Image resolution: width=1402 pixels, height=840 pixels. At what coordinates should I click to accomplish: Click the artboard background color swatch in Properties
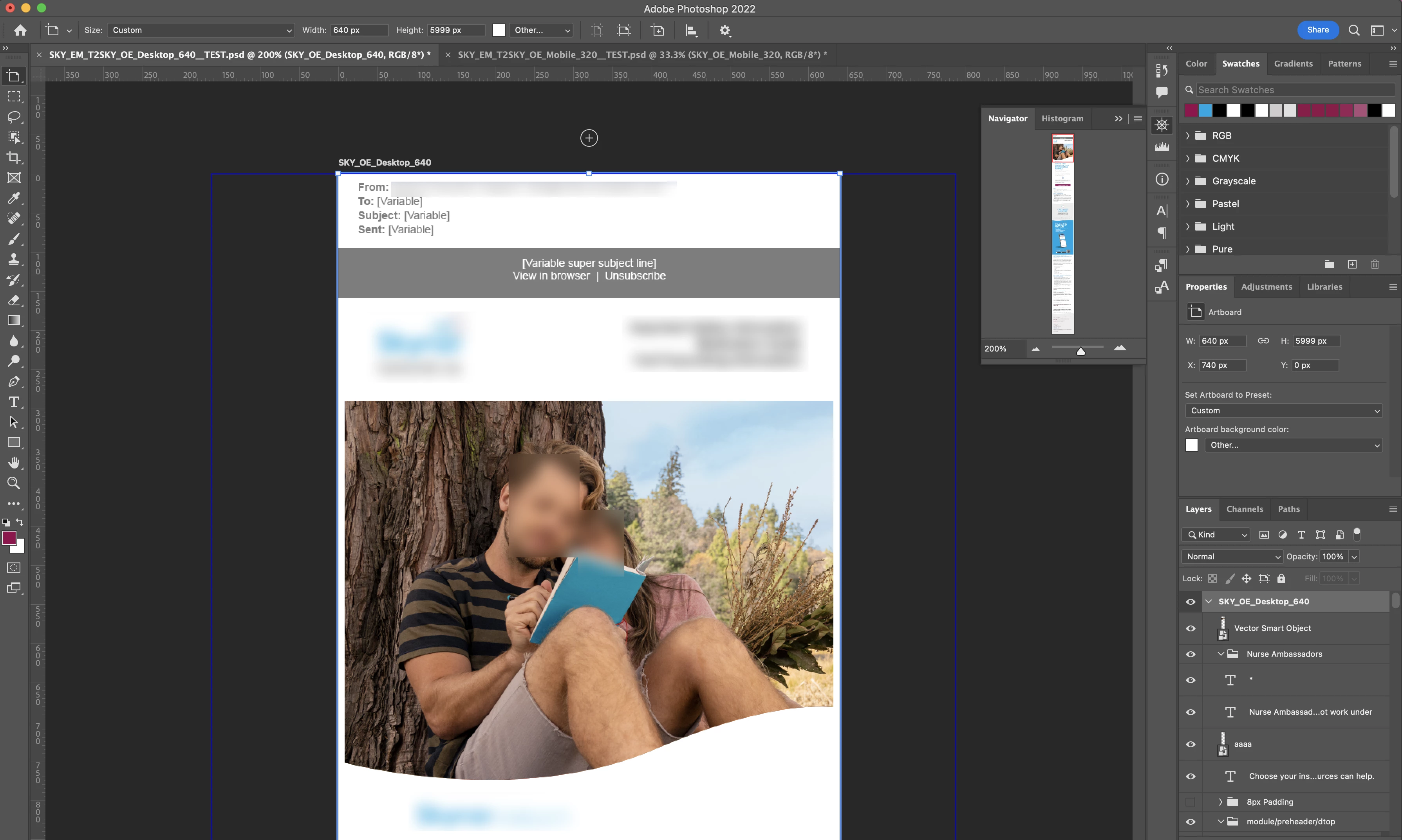tap(1191, 445)
